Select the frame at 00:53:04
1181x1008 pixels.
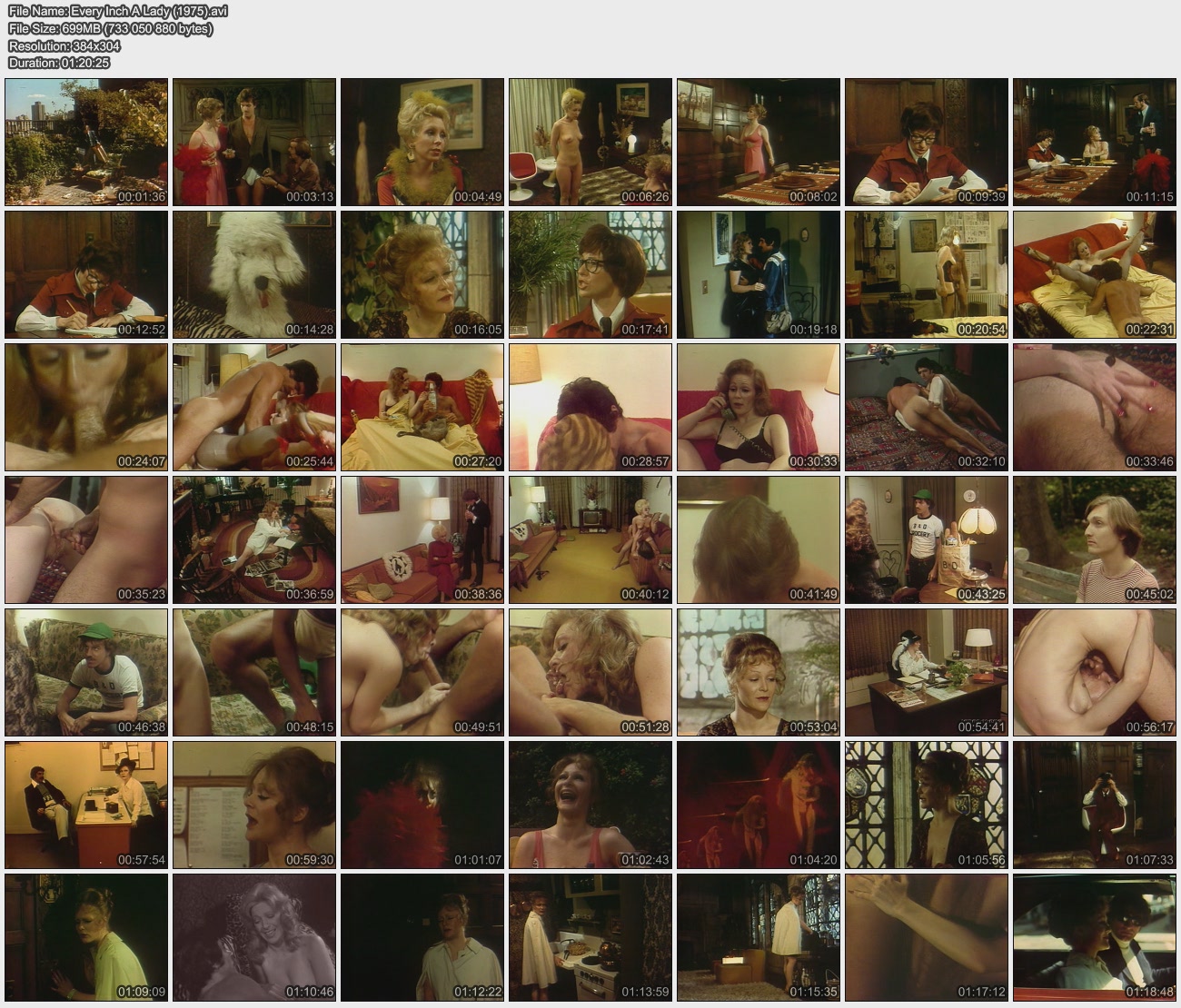pos(759,672)
